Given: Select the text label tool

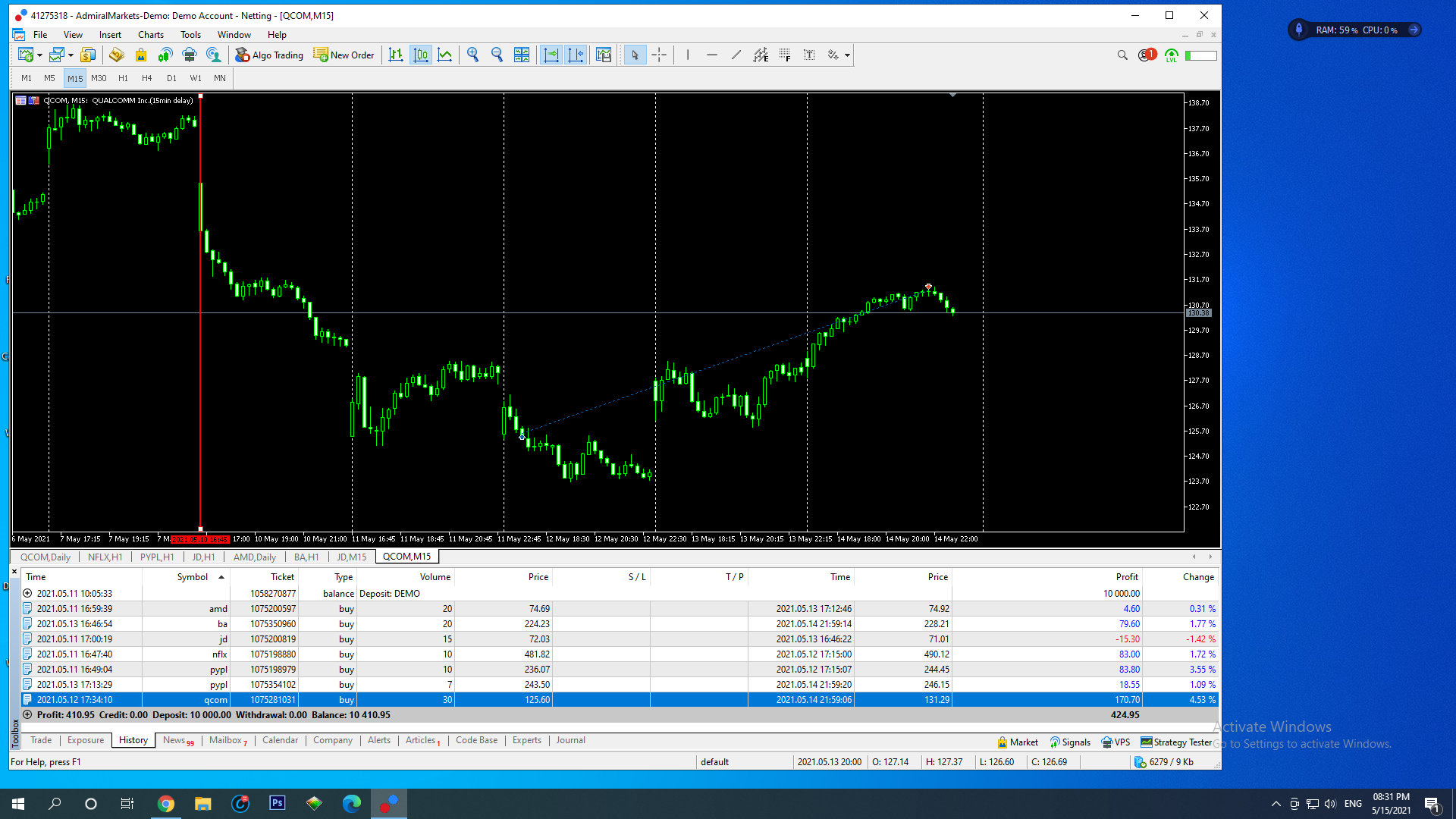Looking at the screenshot, I should (x=809, y=55).
